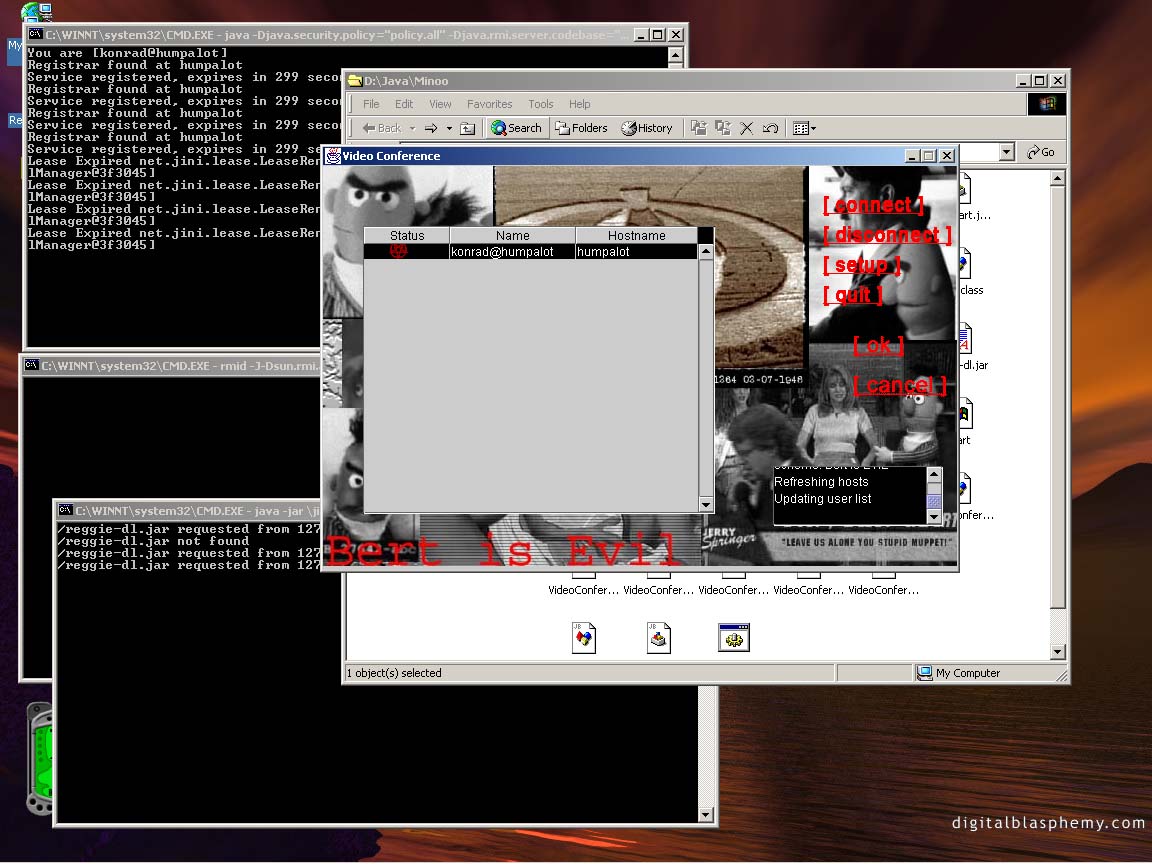
Task: Click the [disconnect] link in Video Conference
Action: 887,235
